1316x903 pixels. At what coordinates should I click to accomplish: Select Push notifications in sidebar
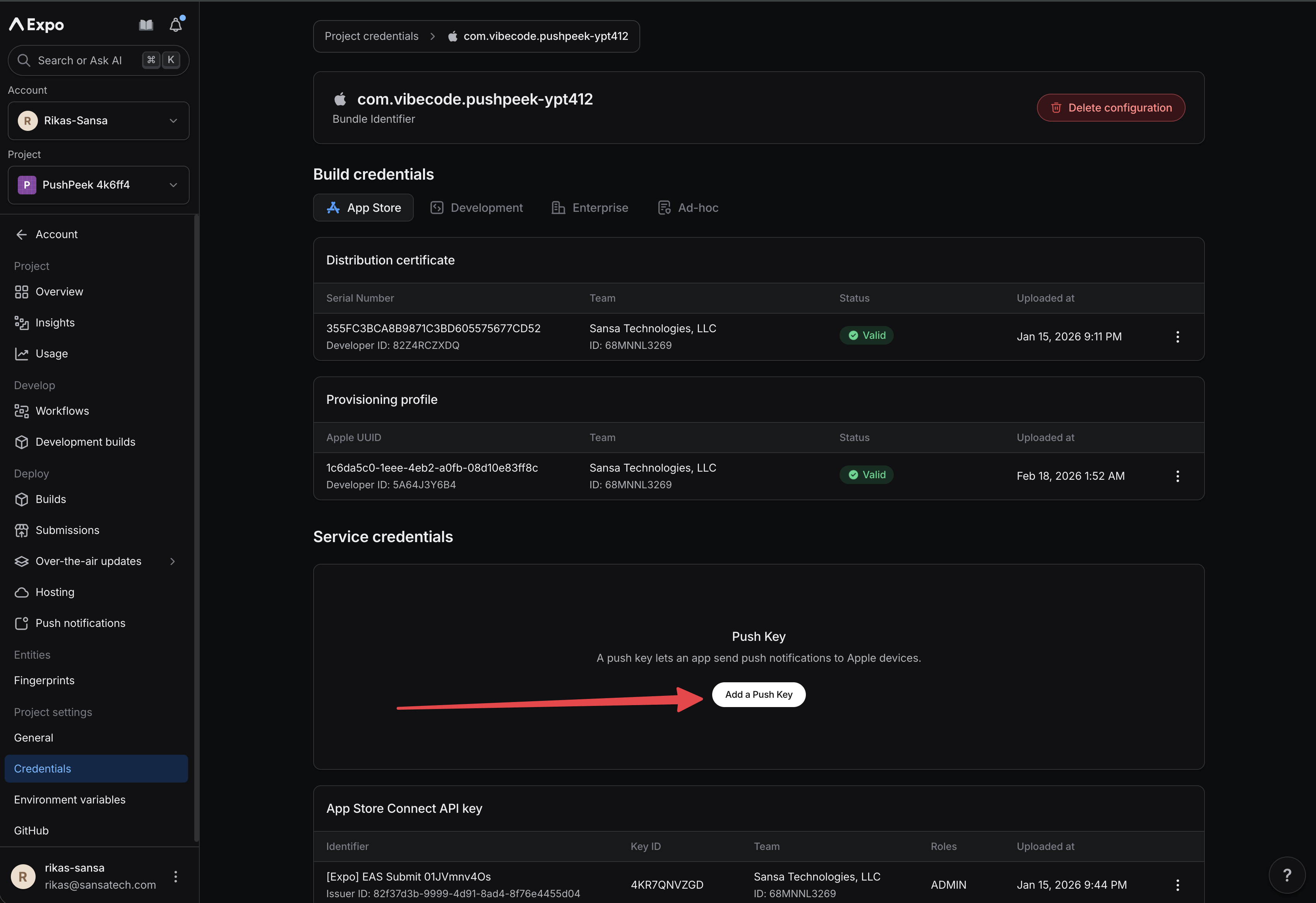point(81,623)
